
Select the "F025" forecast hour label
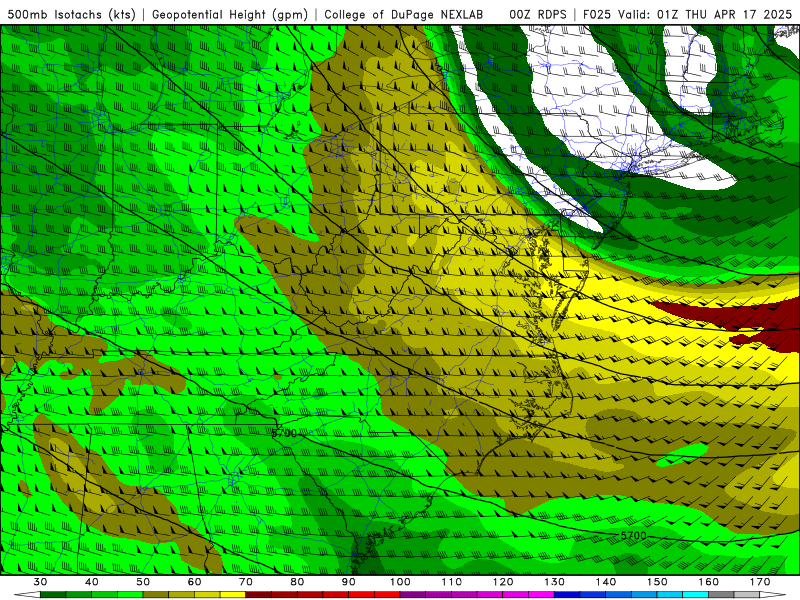pyautogui.click(x=597, y=14)
